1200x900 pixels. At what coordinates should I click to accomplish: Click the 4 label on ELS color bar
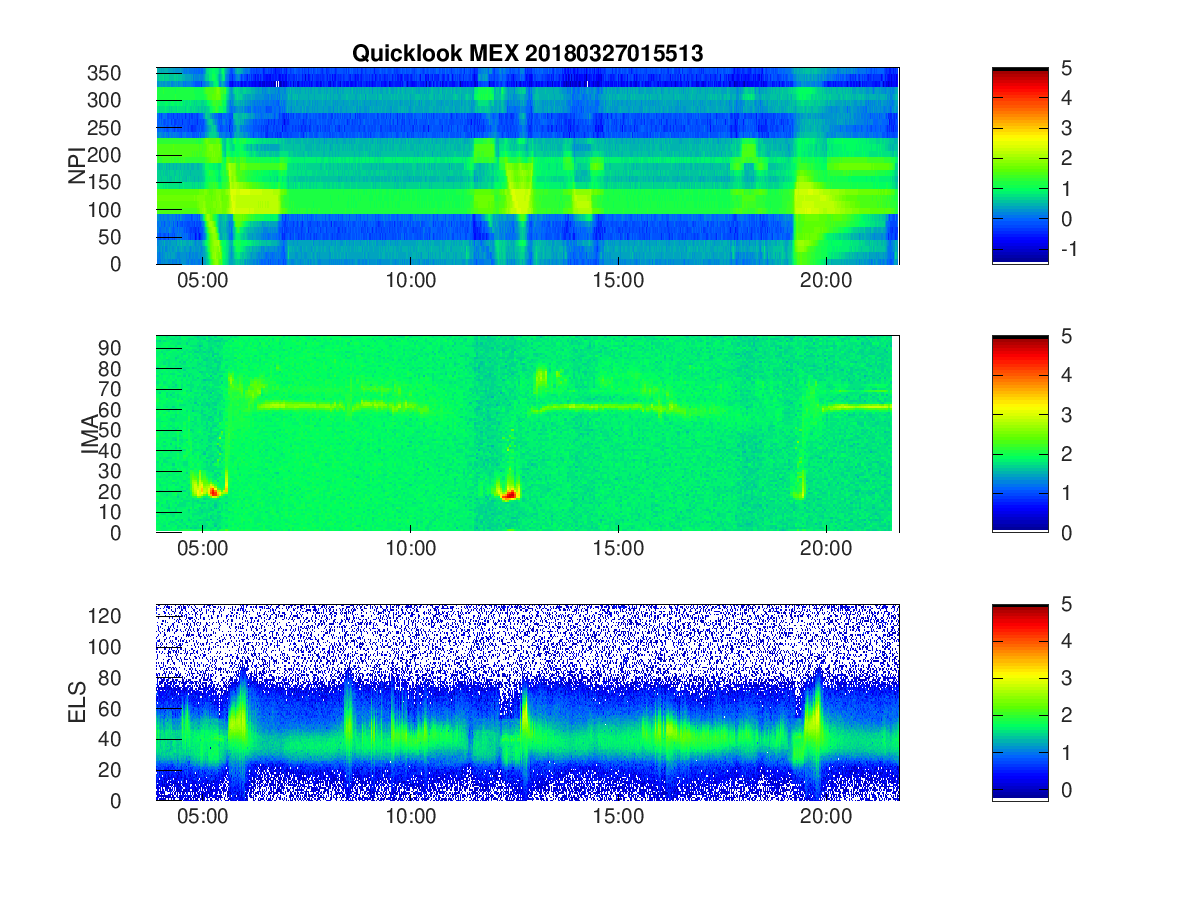coord(1067,642)
